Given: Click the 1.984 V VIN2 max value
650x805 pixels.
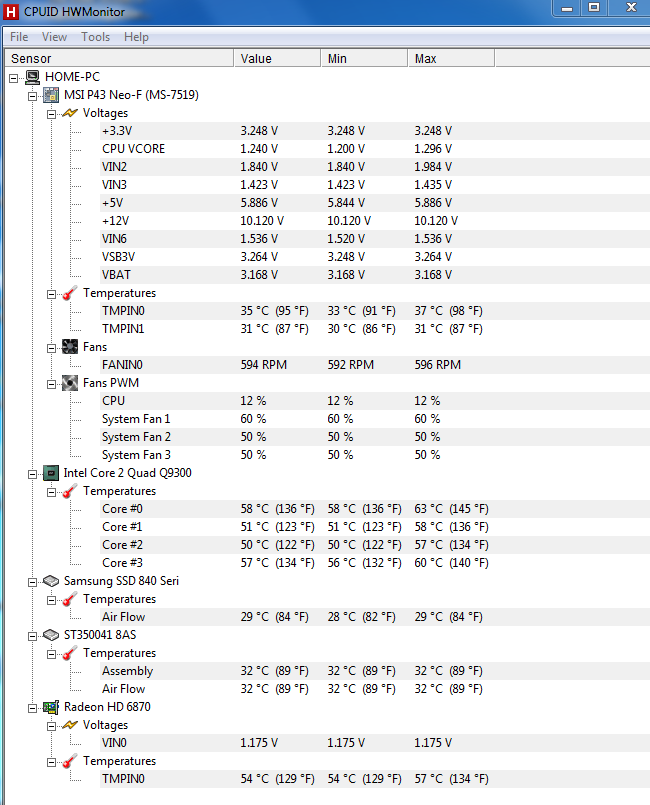Looking at the screenshot, I should click(x=433, y=167).
